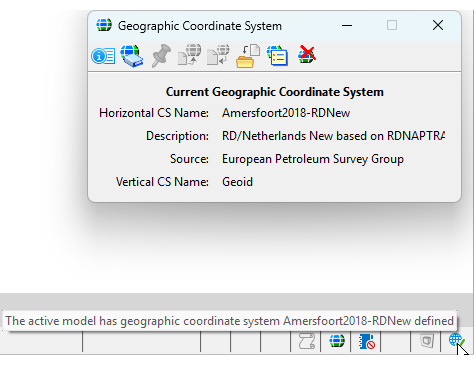Select the Amersfoort2018-RDNew horizontal CS name

[286, 113]
